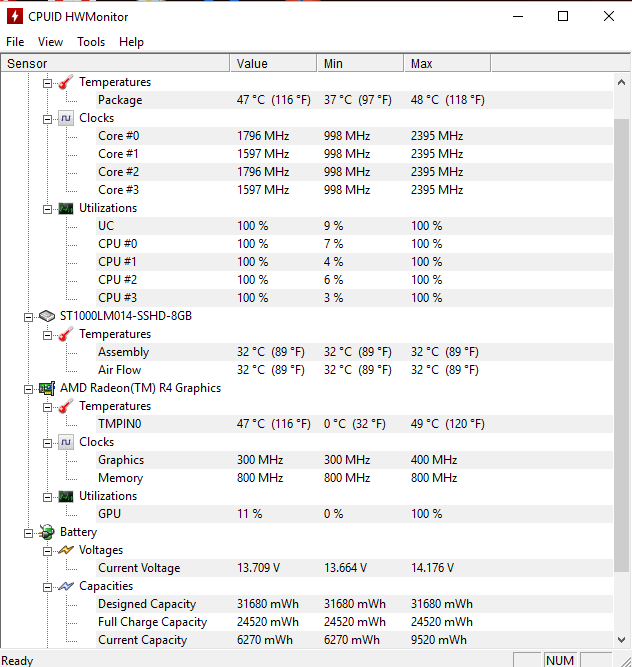Screen dimensions: 632x667
Task: Click the Max column header
Action: click(447, 63)
